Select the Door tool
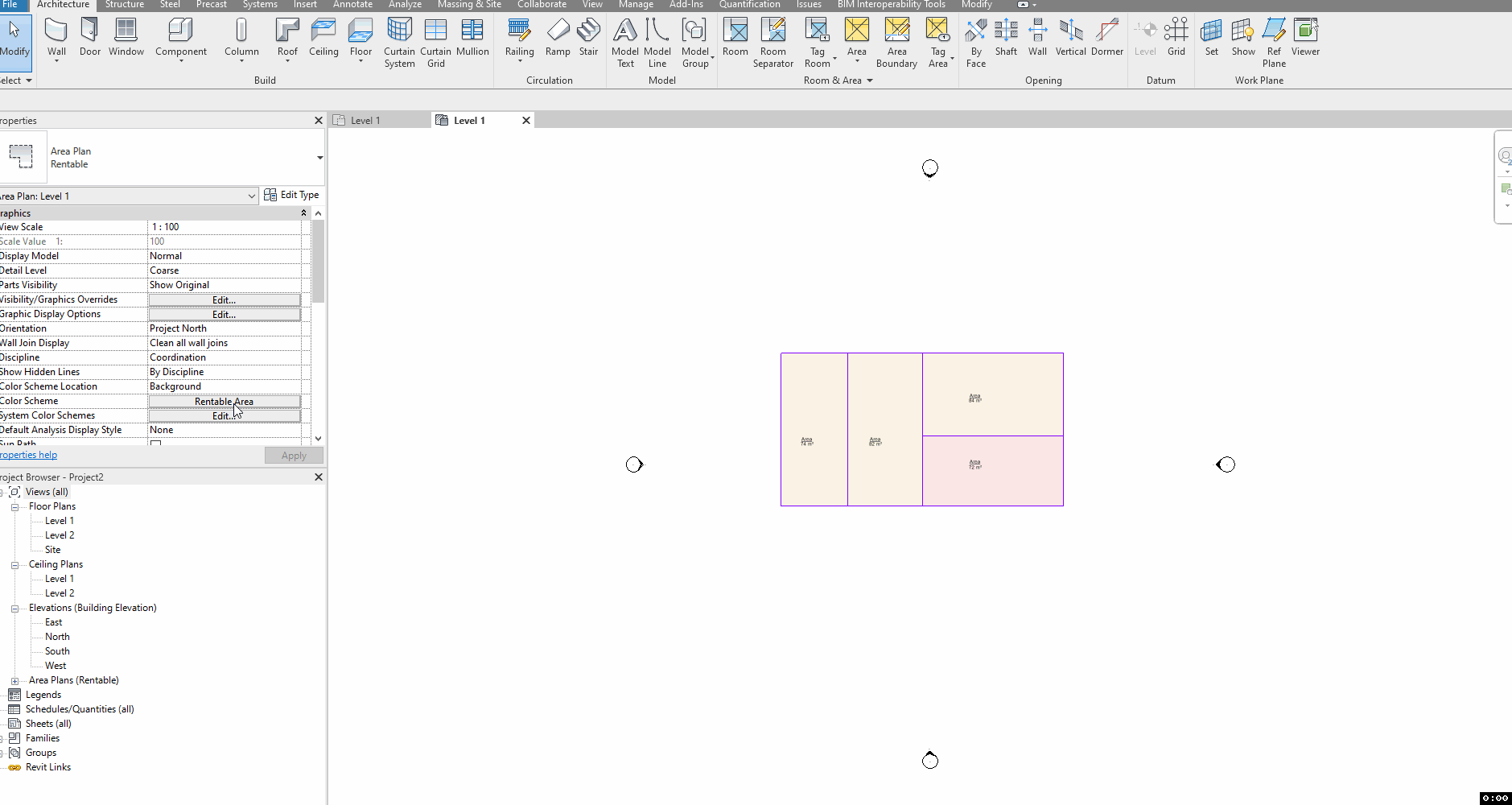The width and height of the screenshot is (1512, 805). [89, 34]
